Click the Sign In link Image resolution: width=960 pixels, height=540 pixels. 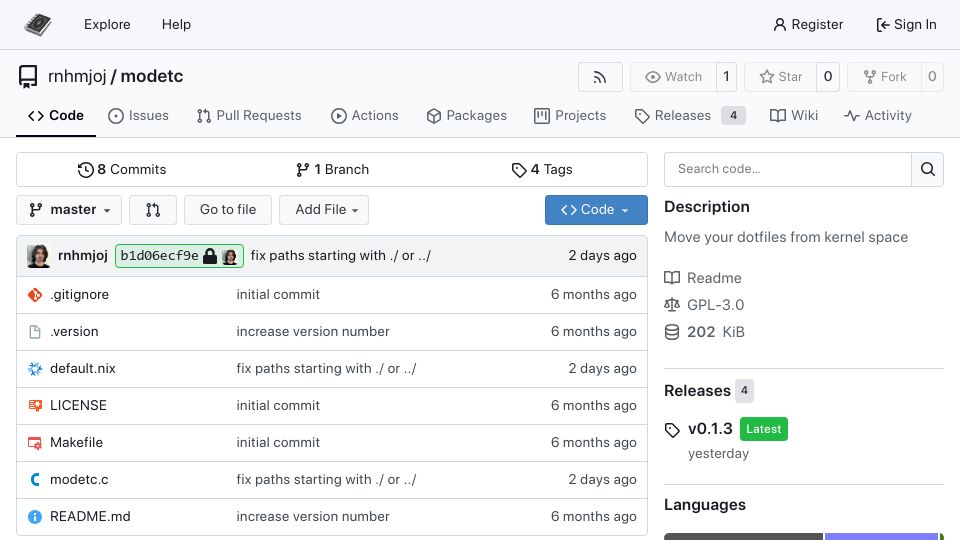(906, 24)
